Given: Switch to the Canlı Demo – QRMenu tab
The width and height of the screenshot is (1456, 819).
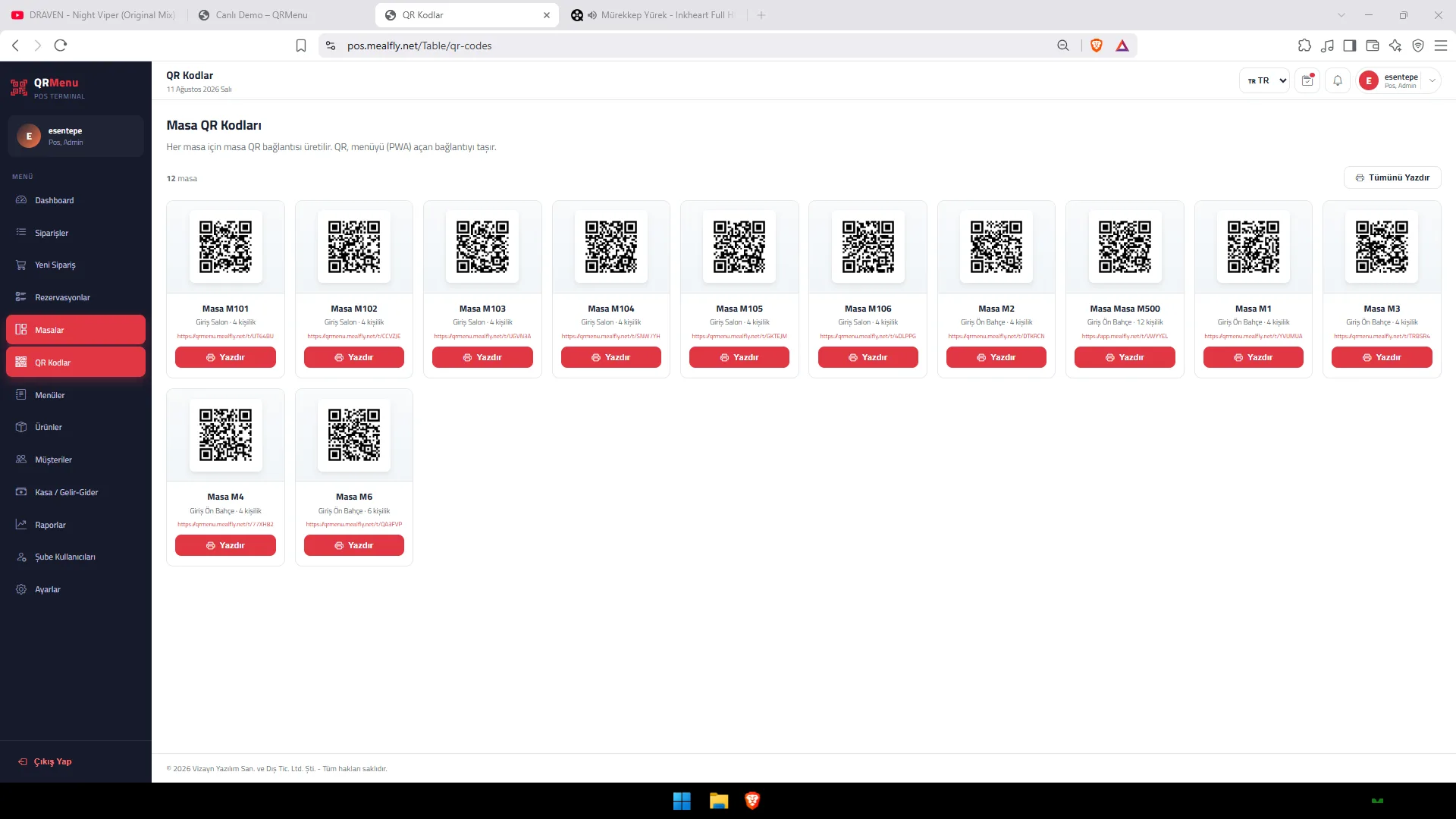Looking at the screenshot, I should (x=281, y=15).
